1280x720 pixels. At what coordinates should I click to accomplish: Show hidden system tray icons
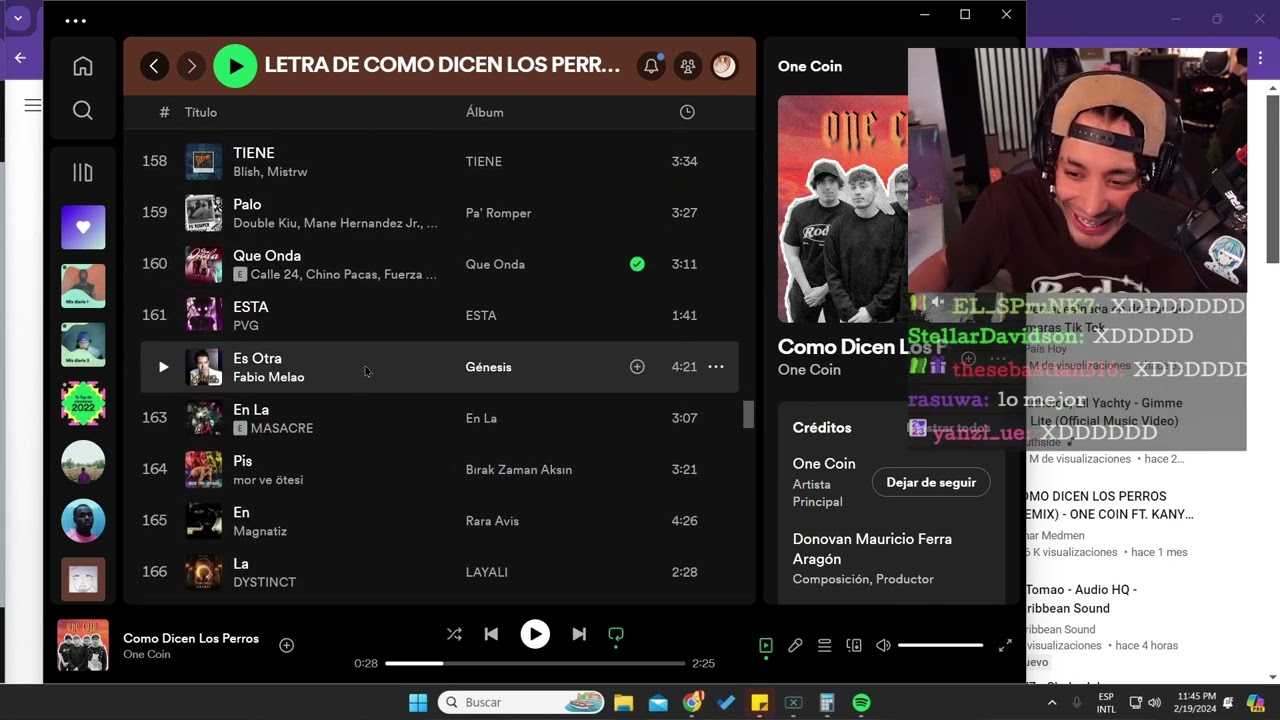tap(1052, 702)
